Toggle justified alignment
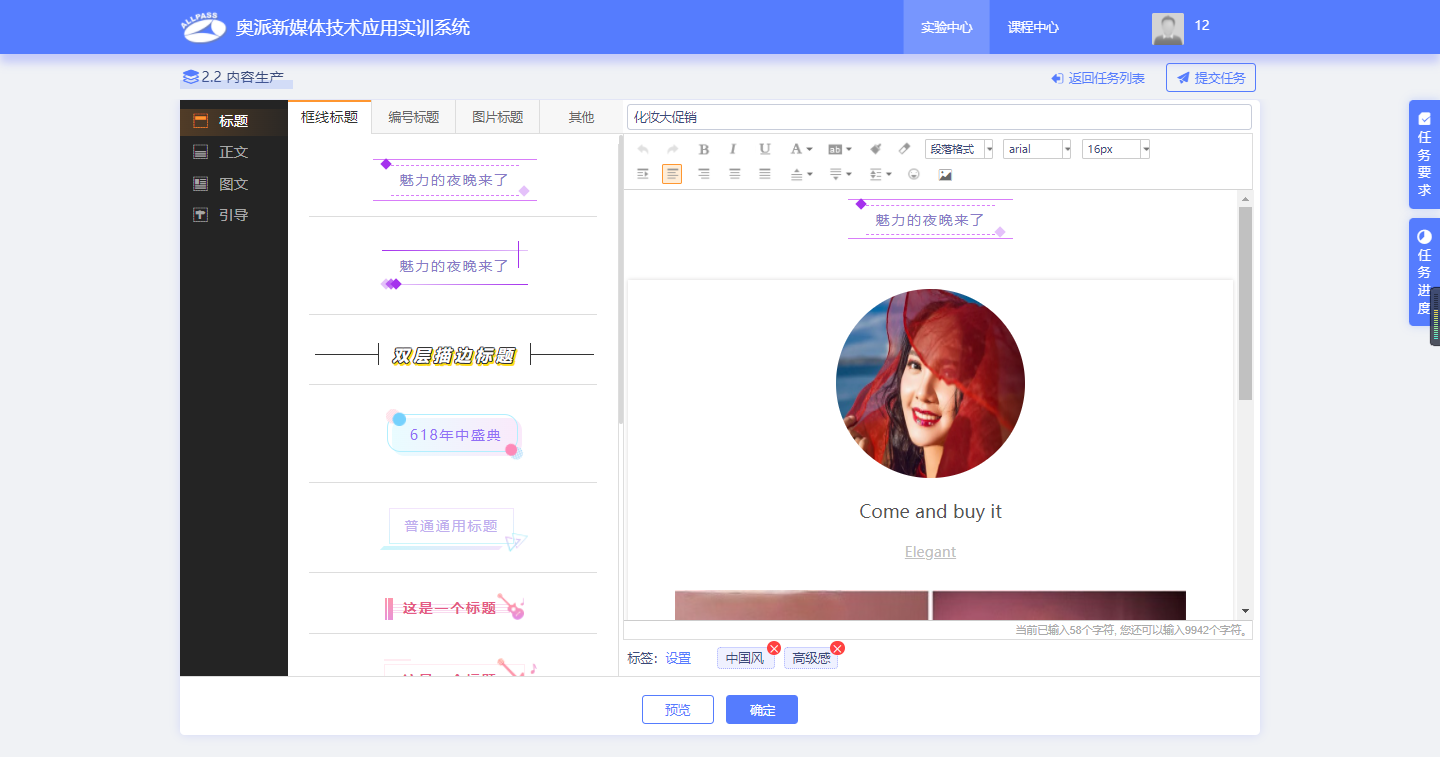Viewport: 1440px width, 757px height. coord(765,174)
